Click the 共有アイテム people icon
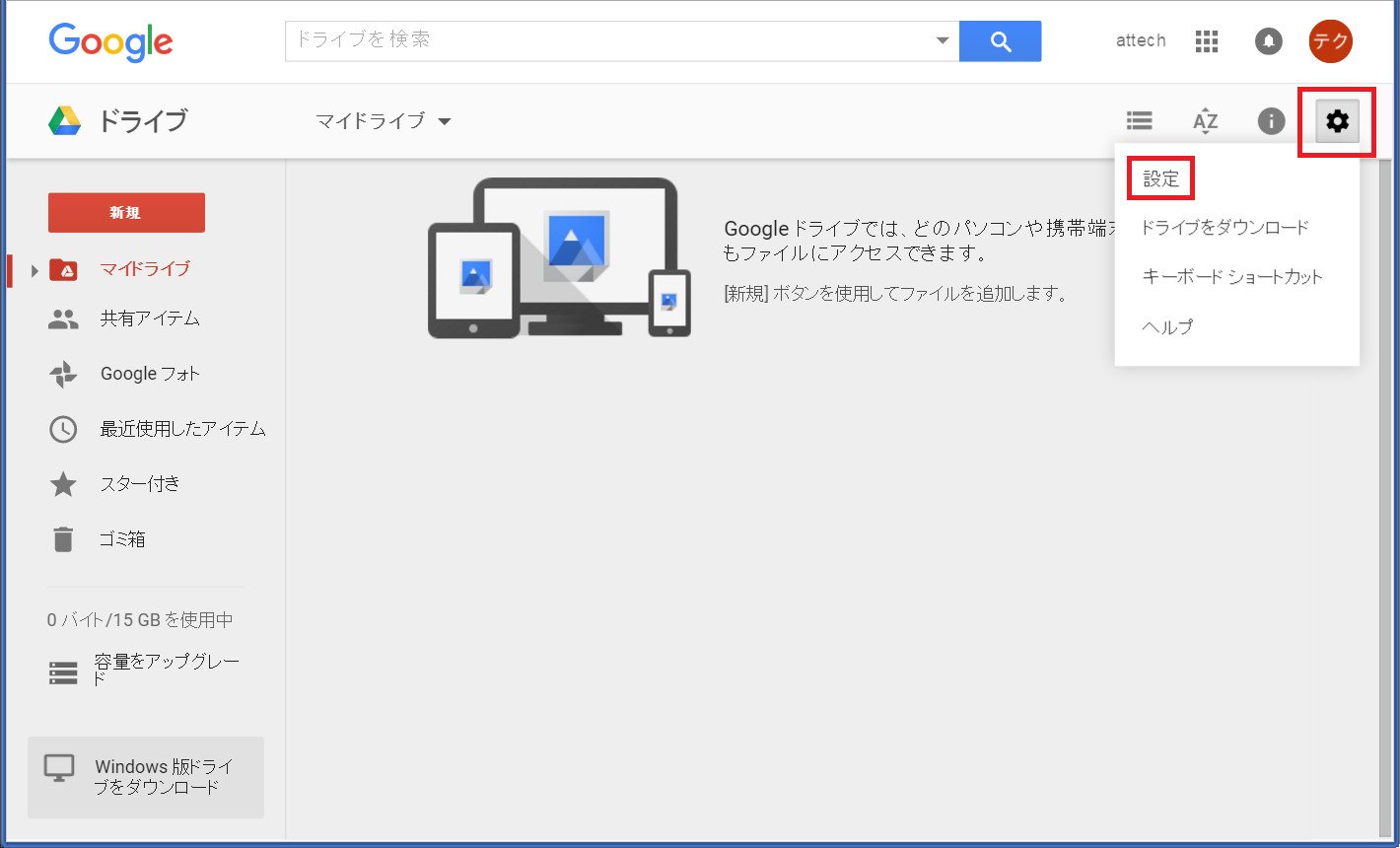The width and height of the screenshot is (1400, 848). click(x=63, y=318)
